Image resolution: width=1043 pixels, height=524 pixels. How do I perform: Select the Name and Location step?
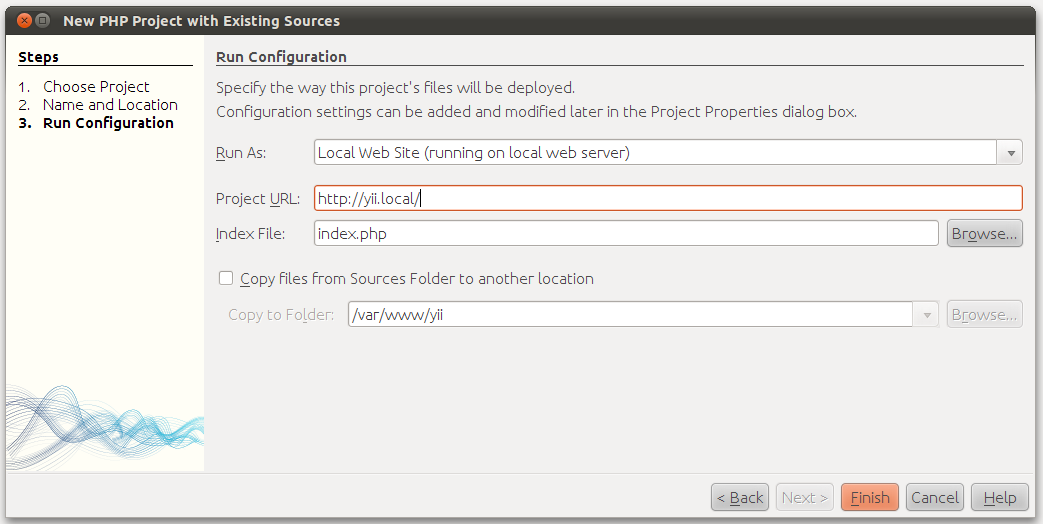[x=110, y=105]
